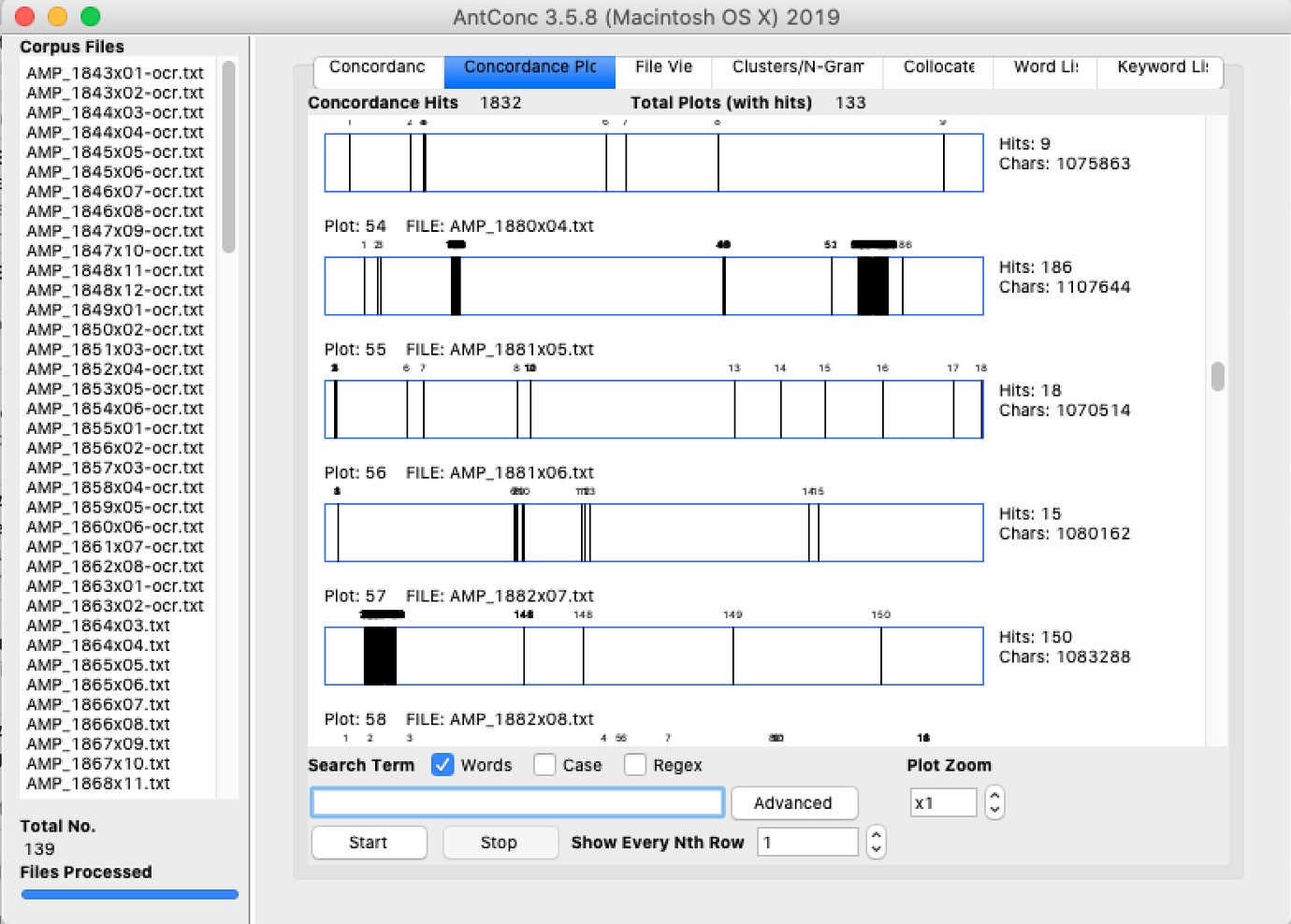The width and height of the screenshot is (1291, 924).
Task: Switch to the Concordance tab
Action: click(x=377, y=67)
